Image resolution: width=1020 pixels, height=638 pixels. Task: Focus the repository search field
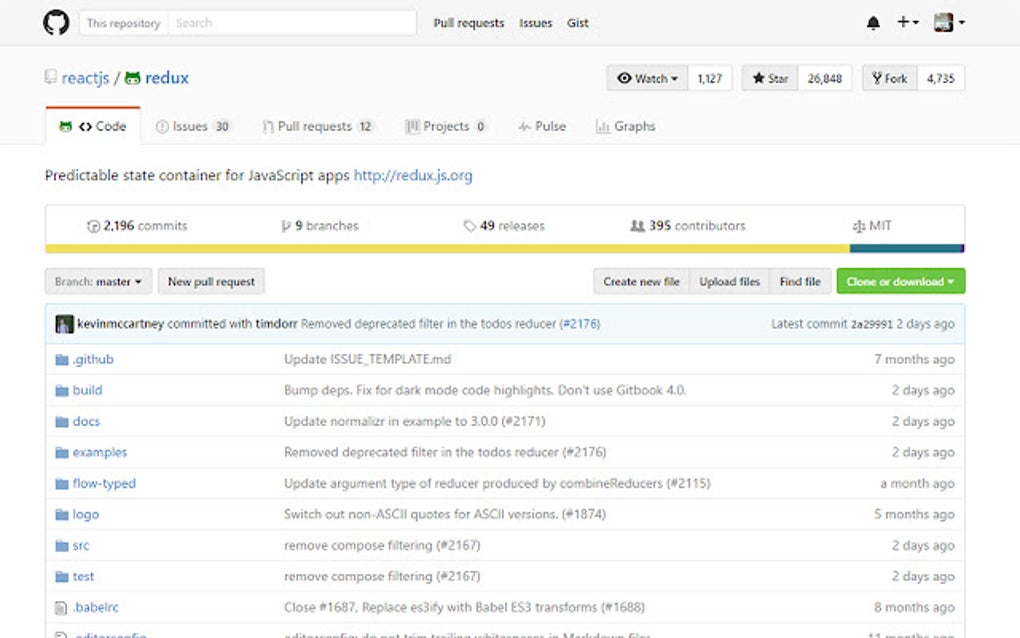tap(292, 23)
